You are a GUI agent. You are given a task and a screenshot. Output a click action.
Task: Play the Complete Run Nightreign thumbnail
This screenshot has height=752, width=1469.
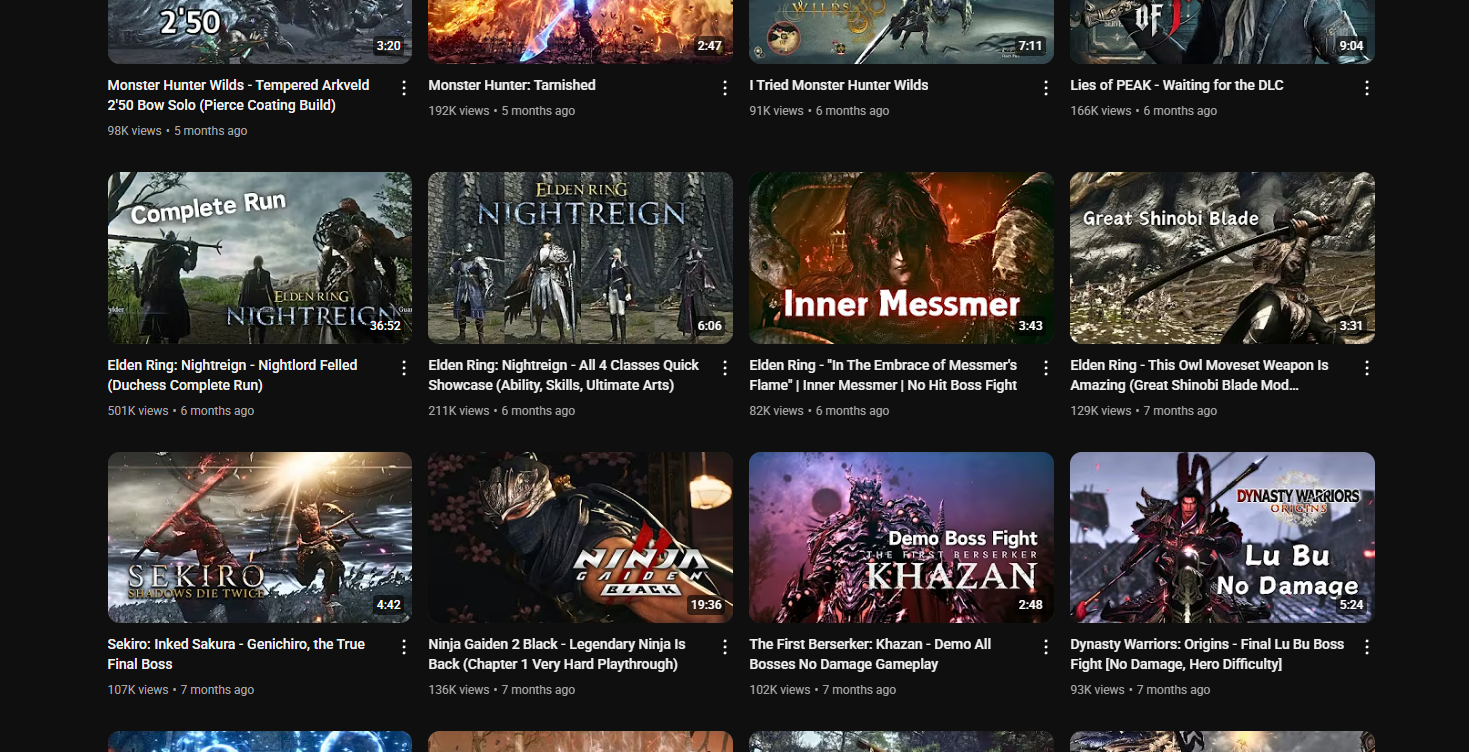pos(260,258)
